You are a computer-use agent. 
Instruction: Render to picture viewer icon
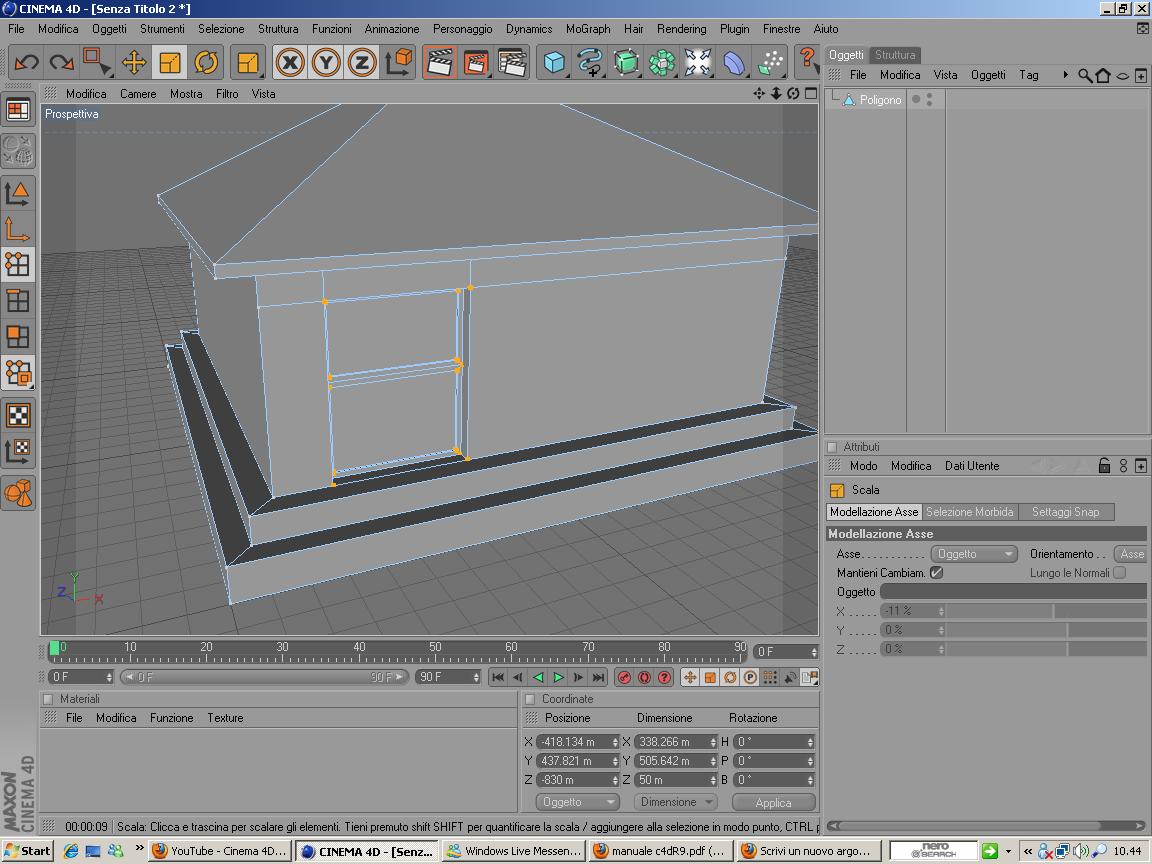(476, 62)
